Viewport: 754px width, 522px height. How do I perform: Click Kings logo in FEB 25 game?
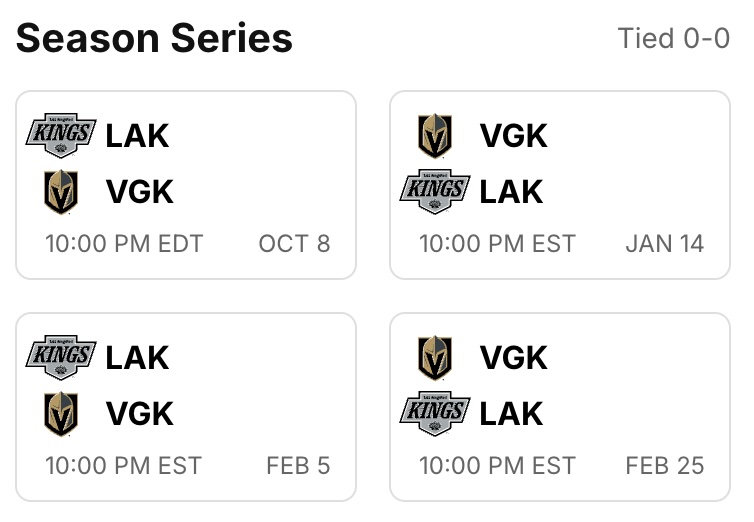[435, 414]
